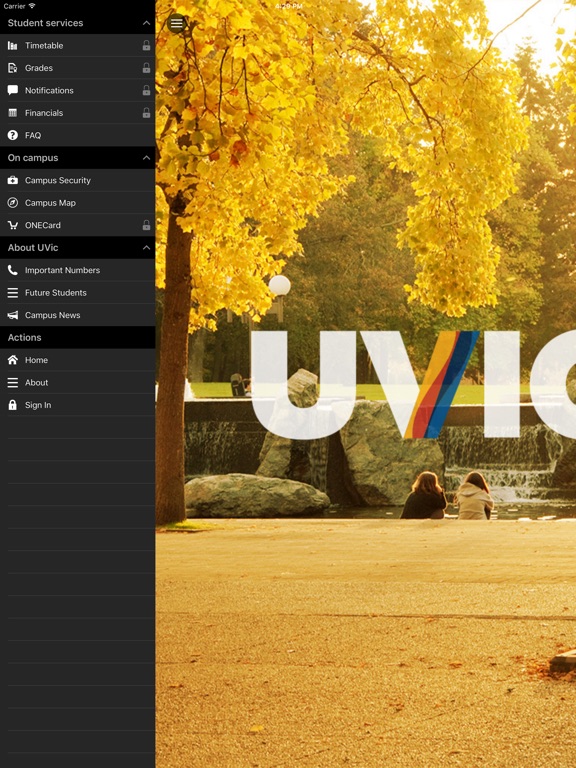Click the lock icon beside Financials
Image resolution: width=576 pixels, height=768 pixels.
(x=146, y=113)
